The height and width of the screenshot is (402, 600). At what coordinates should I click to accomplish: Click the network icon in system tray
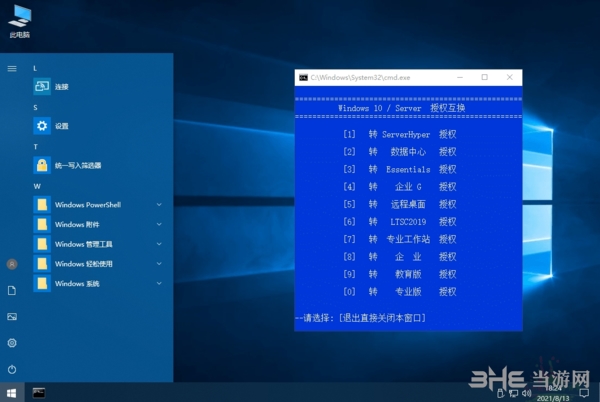[x=514, y=393]
